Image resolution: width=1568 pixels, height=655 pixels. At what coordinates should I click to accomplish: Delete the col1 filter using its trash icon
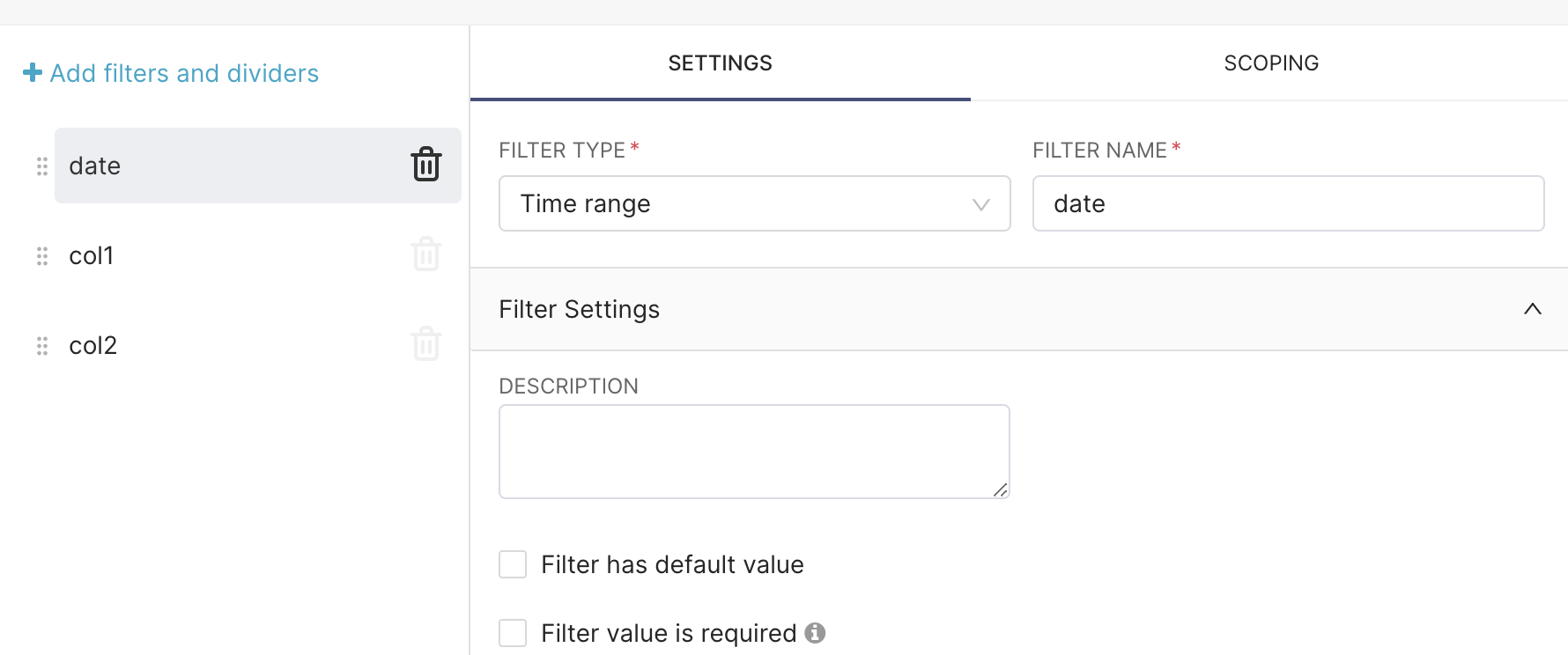tap(425, 254)
